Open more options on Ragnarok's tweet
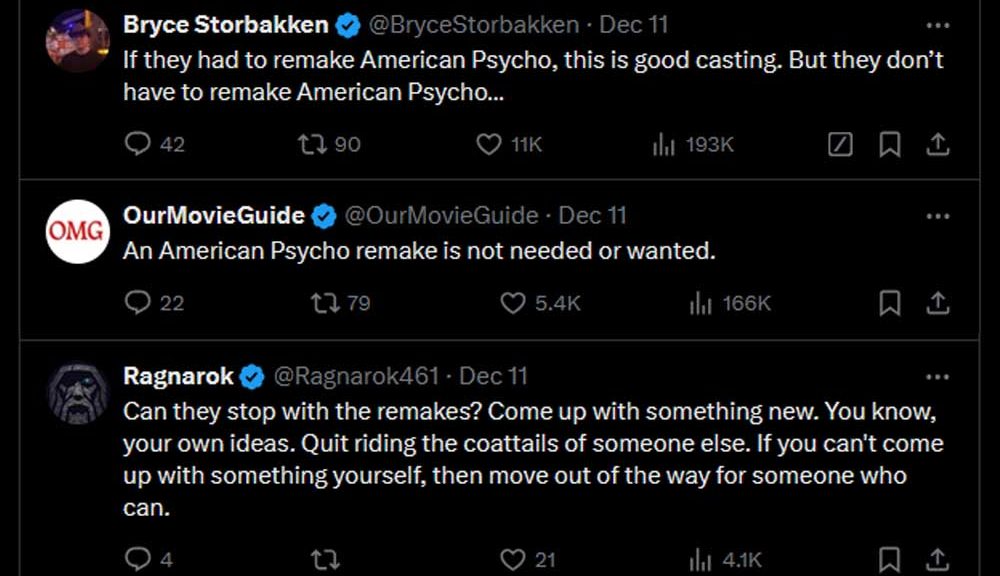The height and width of the screenshot is (576, 1000). click(937, 376)
